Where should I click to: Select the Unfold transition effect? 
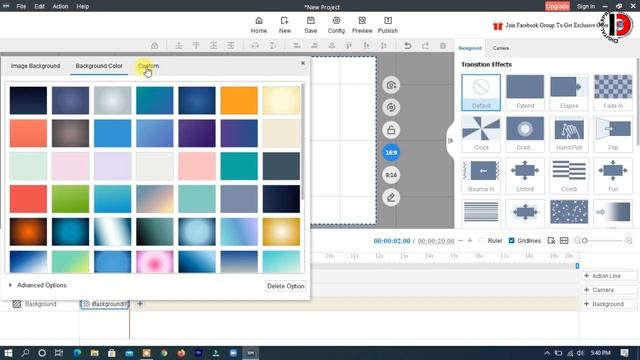525,176
